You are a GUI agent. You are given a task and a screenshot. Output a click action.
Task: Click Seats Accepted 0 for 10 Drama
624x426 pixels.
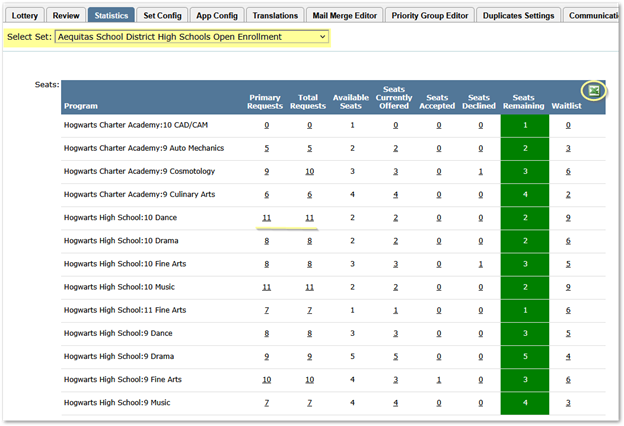pos(439,241)
